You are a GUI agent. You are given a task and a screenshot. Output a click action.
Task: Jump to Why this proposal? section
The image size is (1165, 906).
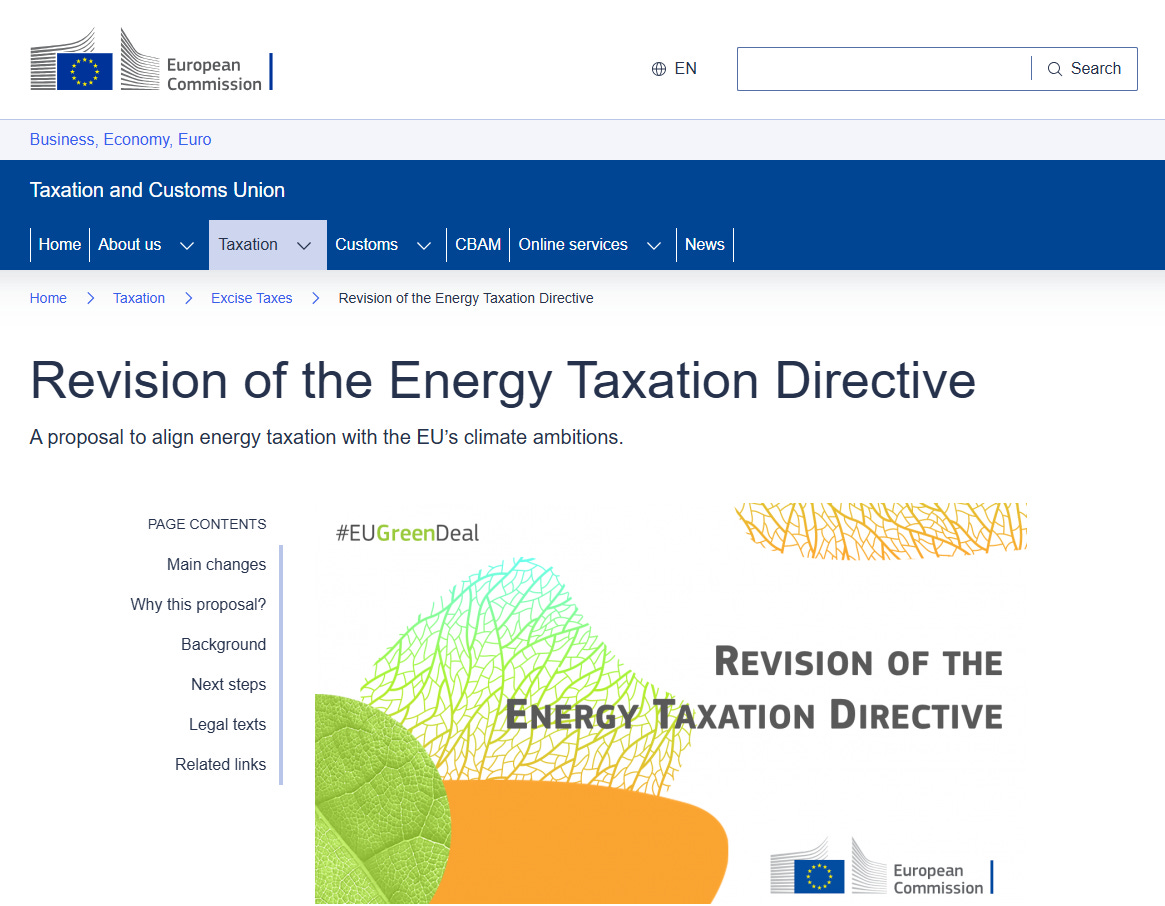pyautogui.click(x=198, y=605)
